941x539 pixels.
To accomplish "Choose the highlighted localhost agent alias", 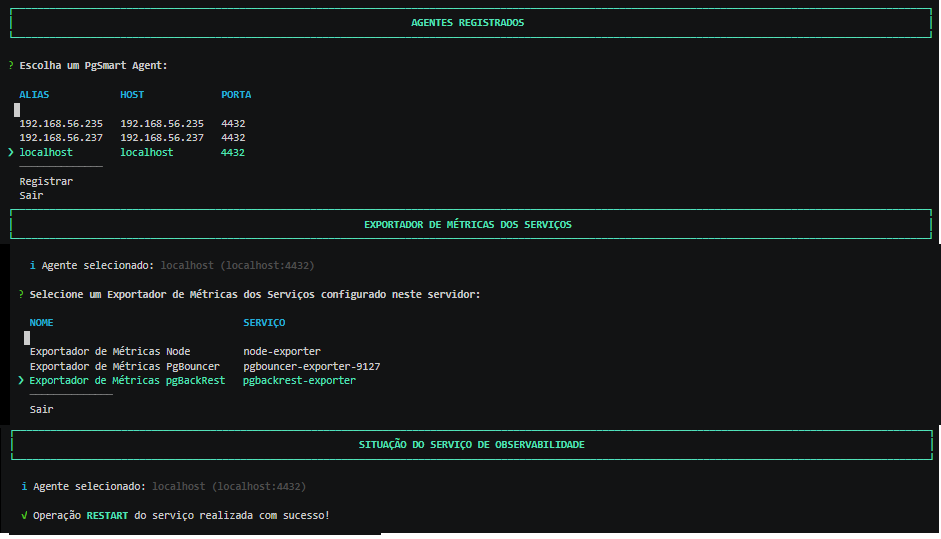I will click(46, 152).
